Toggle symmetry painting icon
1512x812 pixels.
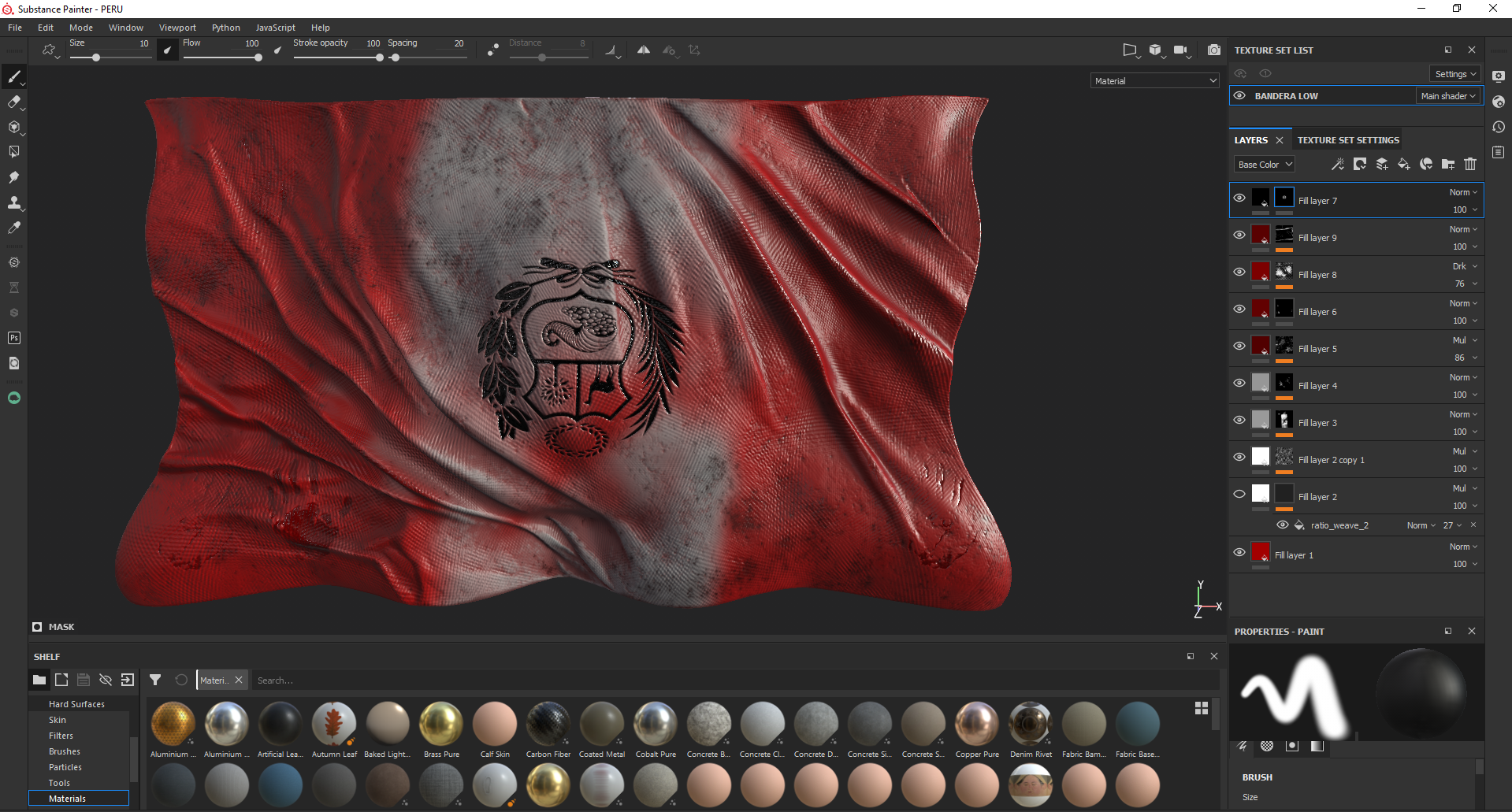coord(644,50)
